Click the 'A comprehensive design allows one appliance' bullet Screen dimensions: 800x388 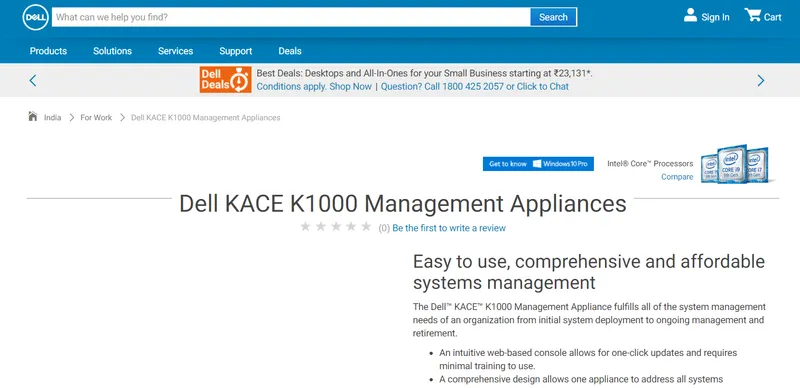581,379
